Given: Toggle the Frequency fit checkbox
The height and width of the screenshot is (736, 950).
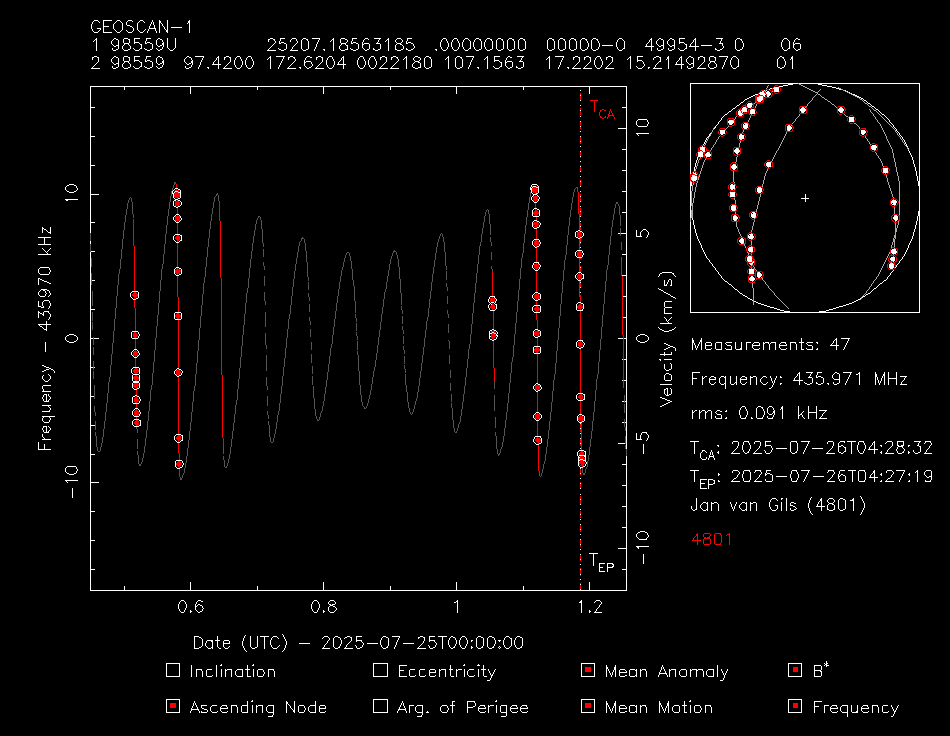Looking at the screenshot, I should [795, 707].
